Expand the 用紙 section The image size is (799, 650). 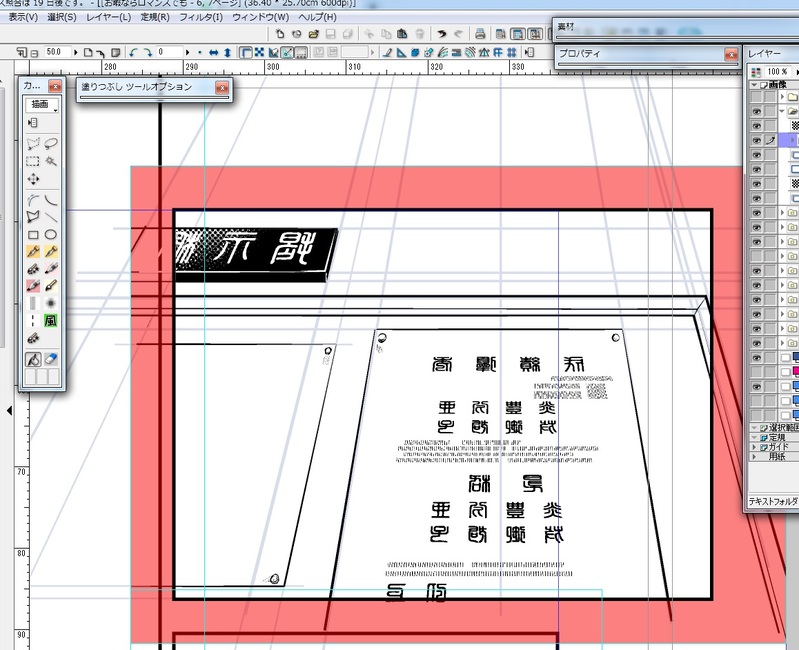[x=755, y=456]
